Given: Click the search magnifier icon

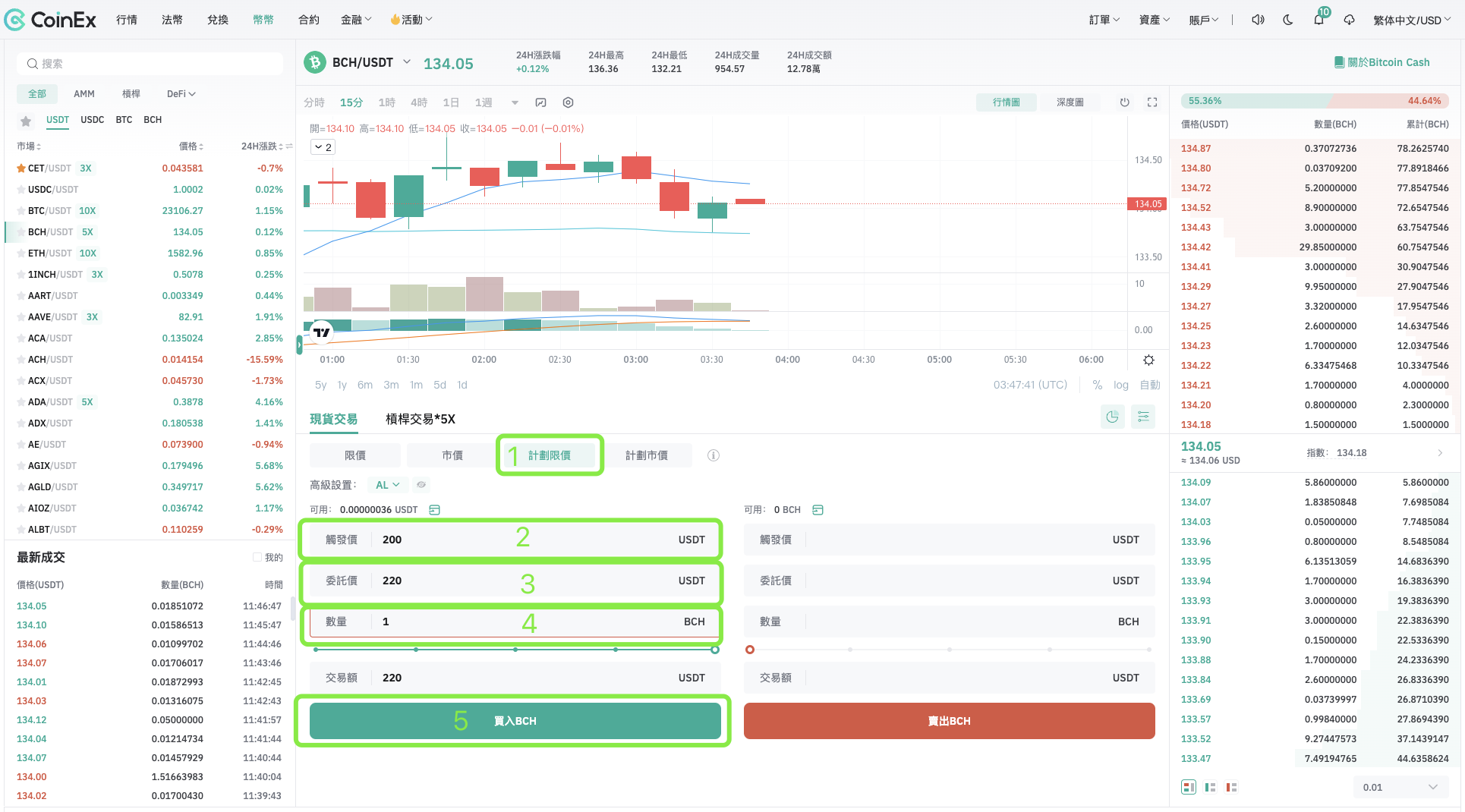Looking at the screenshot, I should coord(33,64).
